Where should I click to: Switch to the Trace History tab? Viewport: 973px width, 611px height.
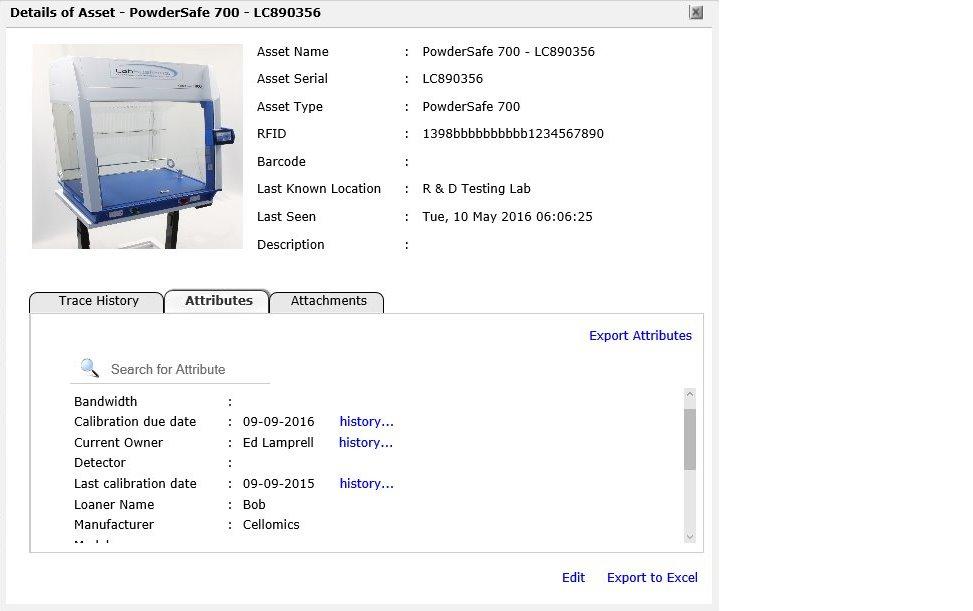tap(98, 301)
